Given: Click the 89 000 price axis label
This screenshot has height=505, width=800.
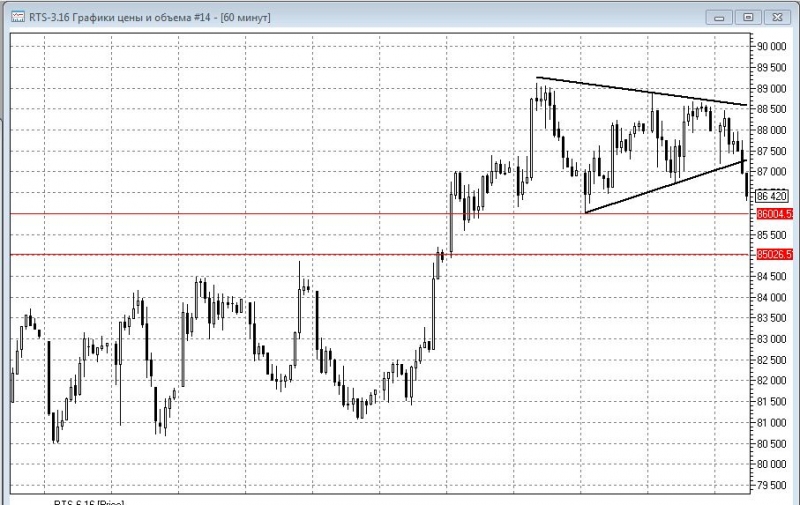Looking at the screenshot, I should click(771, 88).
